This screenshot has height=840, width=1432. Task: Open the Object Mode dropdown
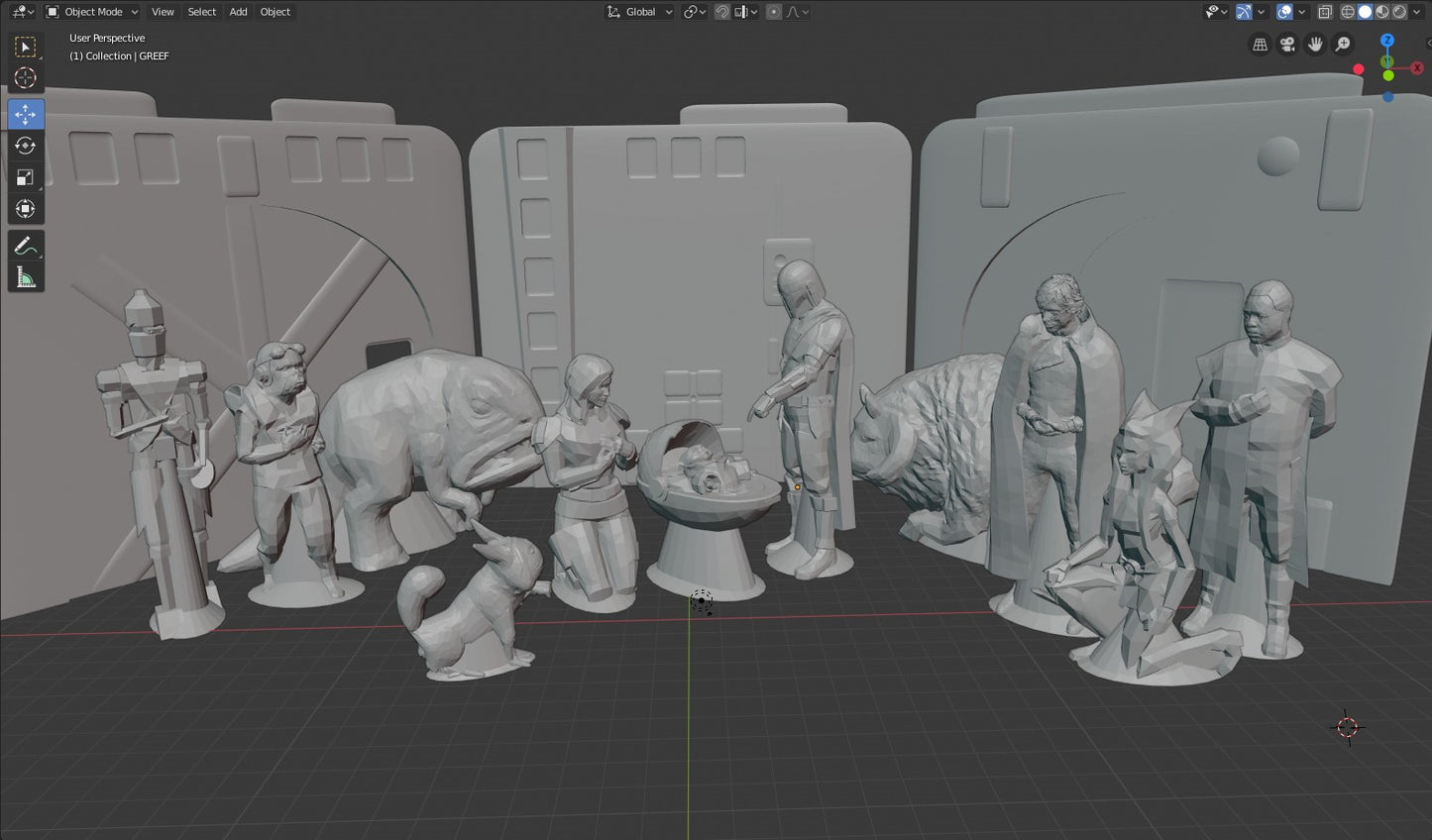(x=92, y=12)
